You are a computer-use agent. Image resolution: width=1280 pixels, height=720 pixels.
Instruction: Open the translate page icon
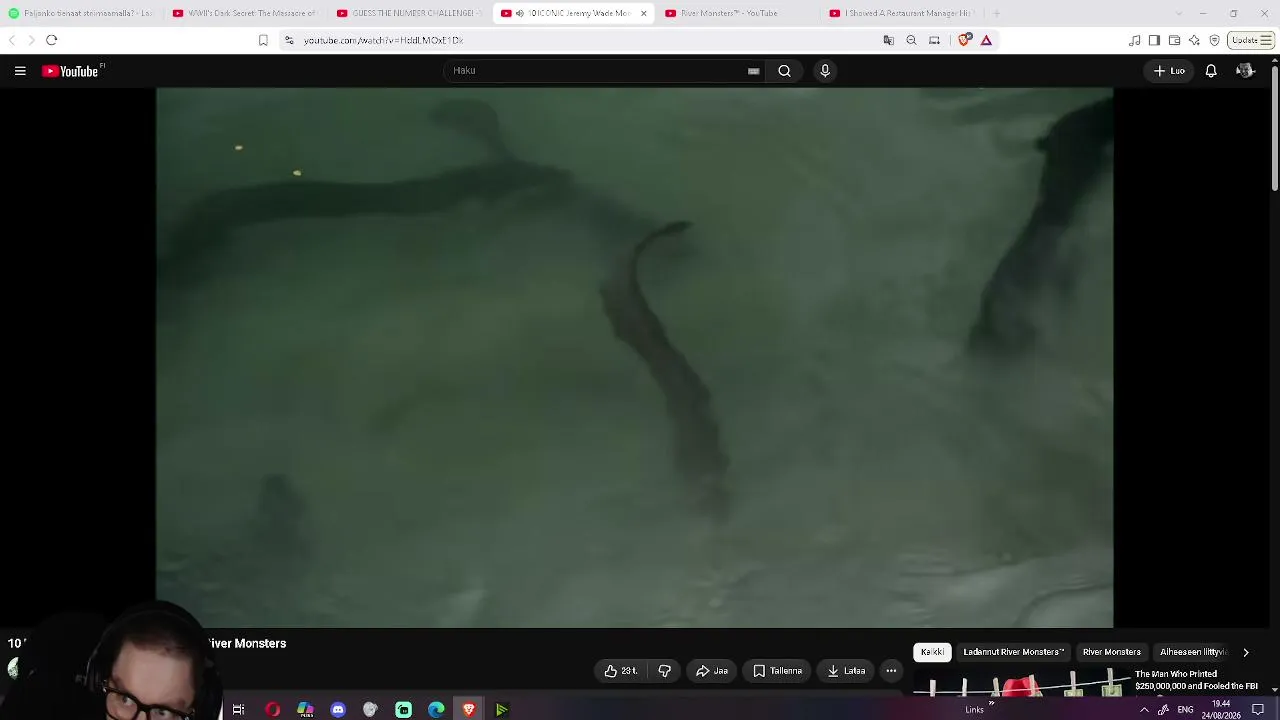[x=888, y=40]
